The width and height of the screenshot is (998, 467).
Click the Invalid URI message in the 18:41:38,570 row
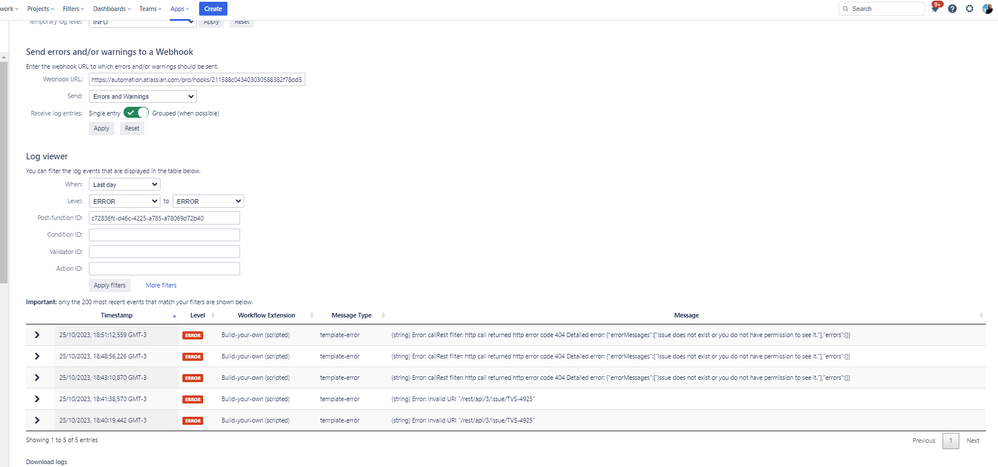click(x=463, y=399)
